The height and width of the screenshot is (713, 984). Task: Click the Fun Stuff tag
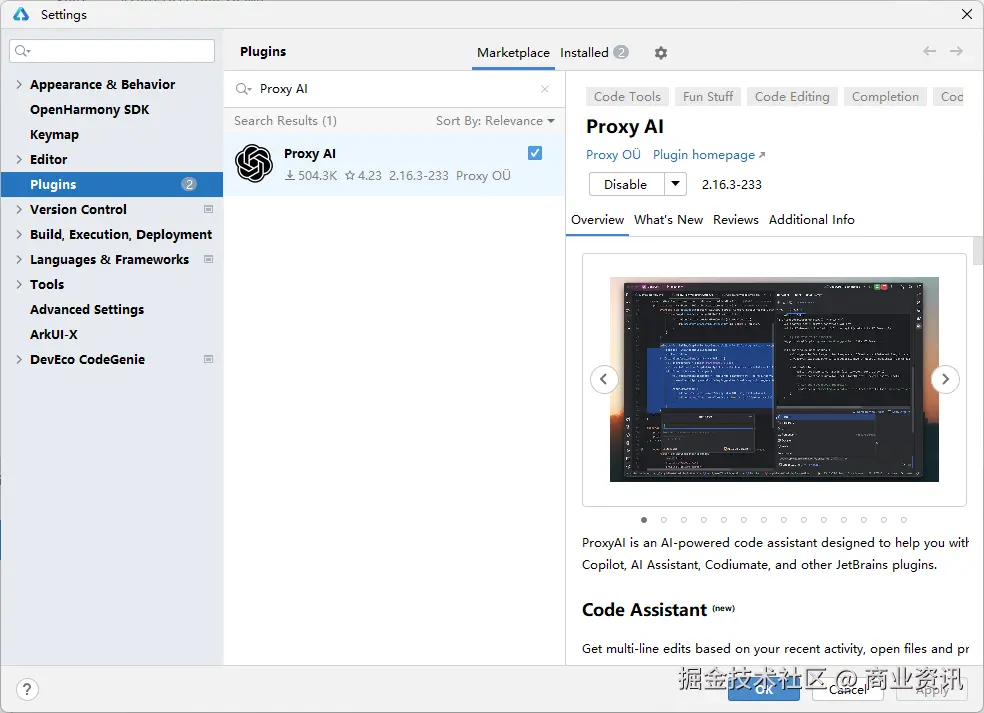(x=708, y=97)
